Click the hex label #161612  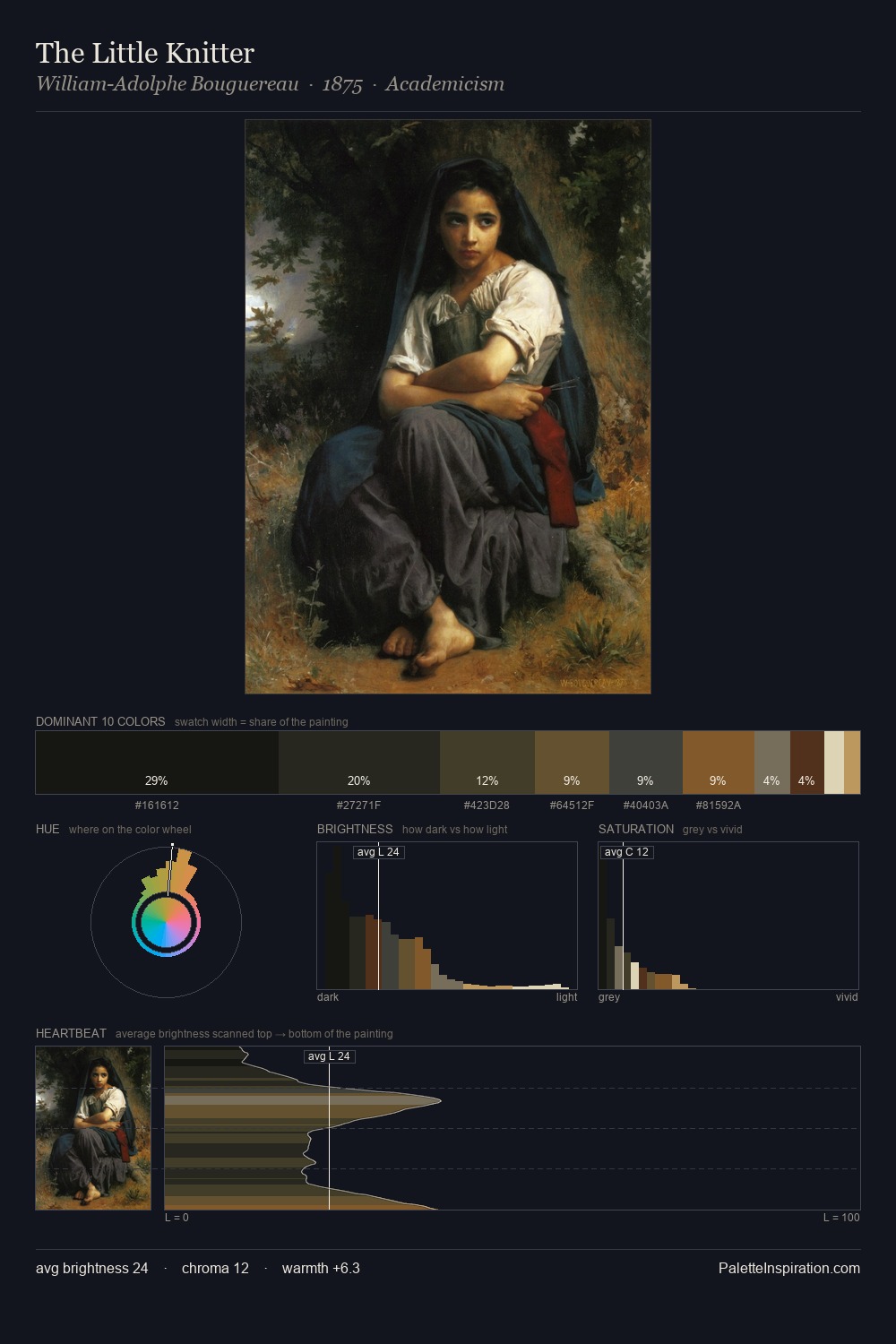pyautogui.click(x=157, y=806)
